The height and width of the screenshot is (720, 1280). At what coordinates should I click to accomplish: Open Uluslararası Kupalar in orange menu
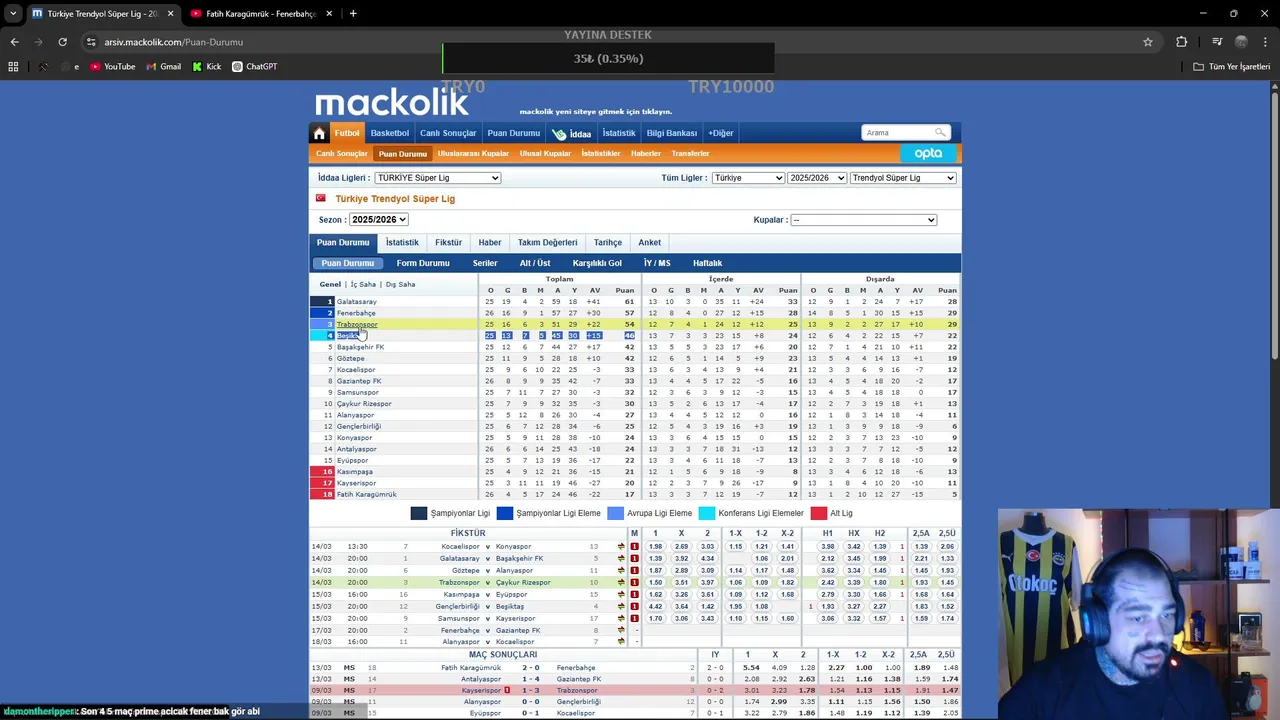[473, 153]
